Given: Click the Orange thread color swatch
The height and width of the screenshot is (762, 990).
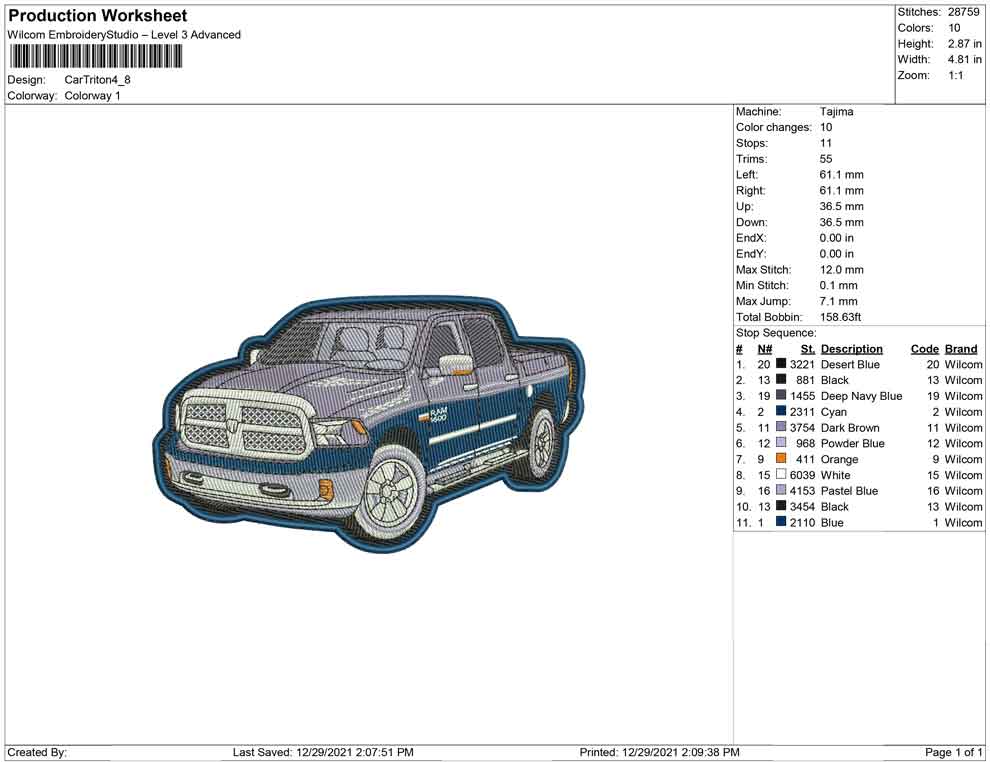Looking at the screenshot, I should tap(781, 458).
